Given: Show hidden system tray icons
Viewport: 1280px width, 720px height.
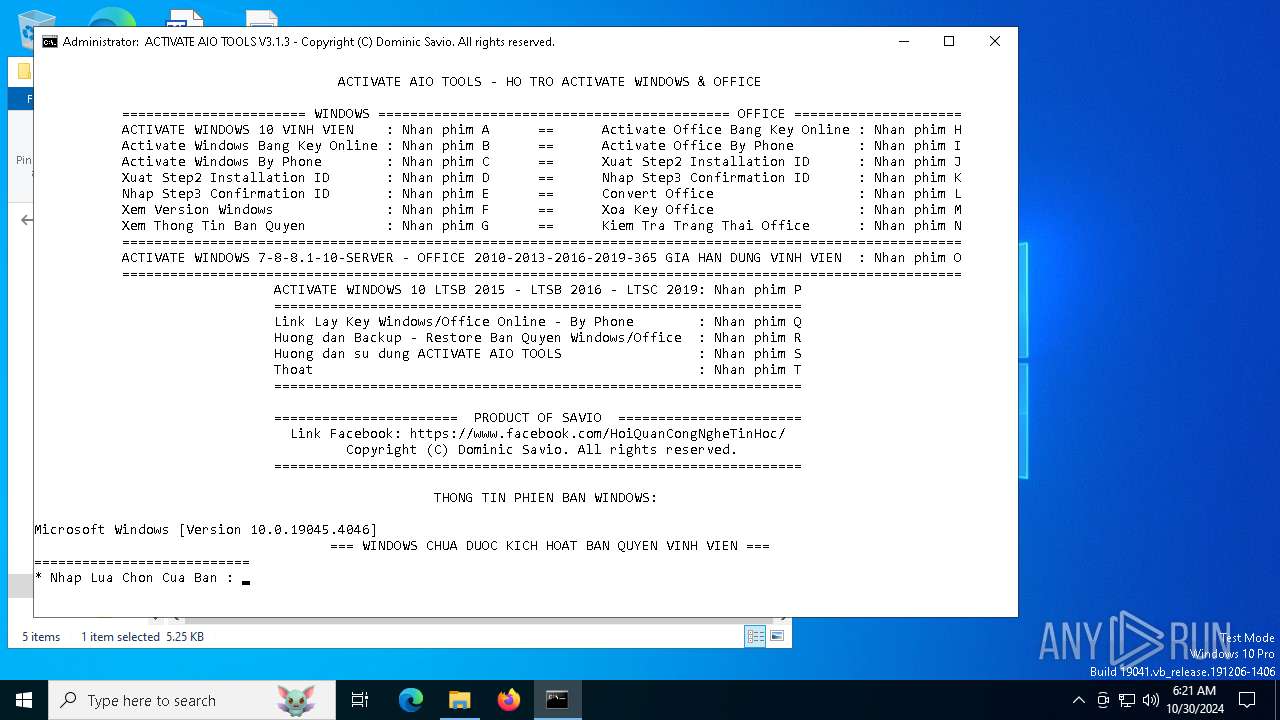Looking at the screenshot, I should coord(1078,700).
